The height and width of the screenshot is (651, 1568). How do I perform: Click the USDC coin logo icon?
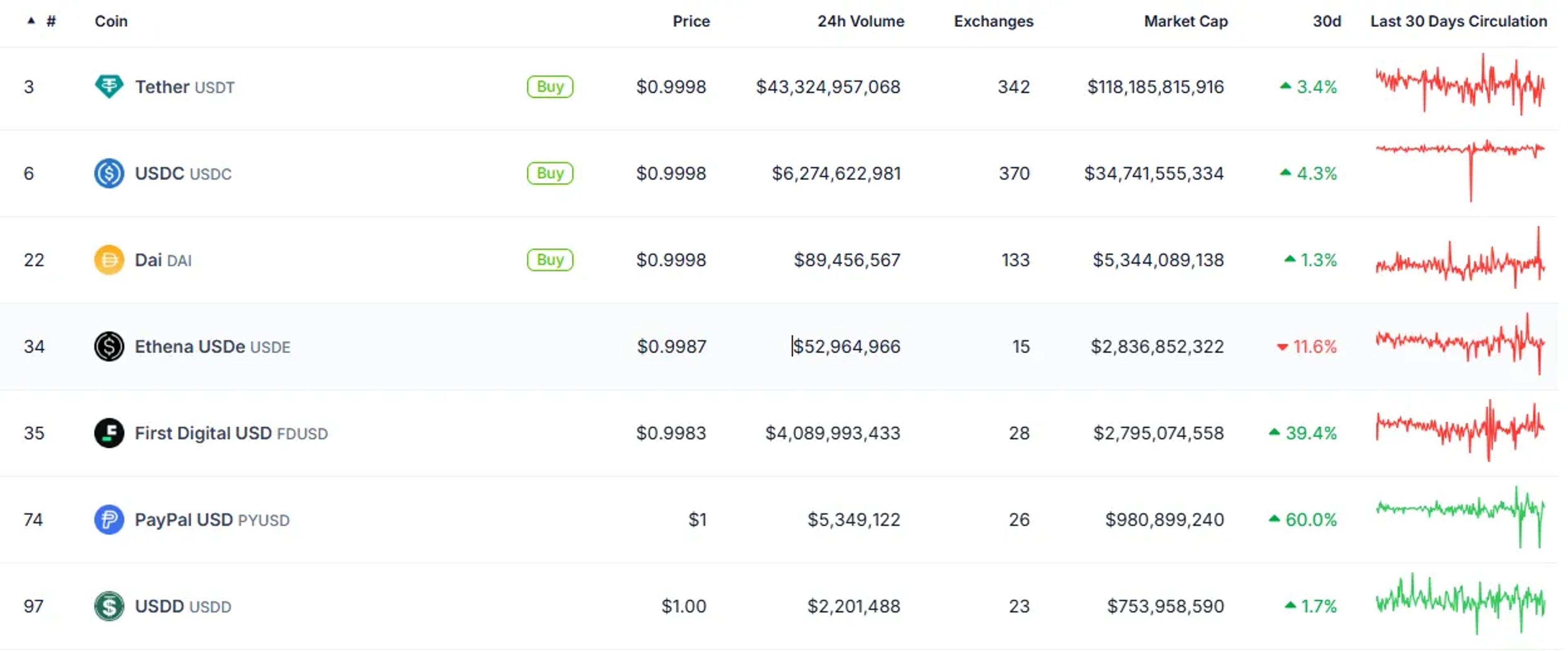coord(109,174)
